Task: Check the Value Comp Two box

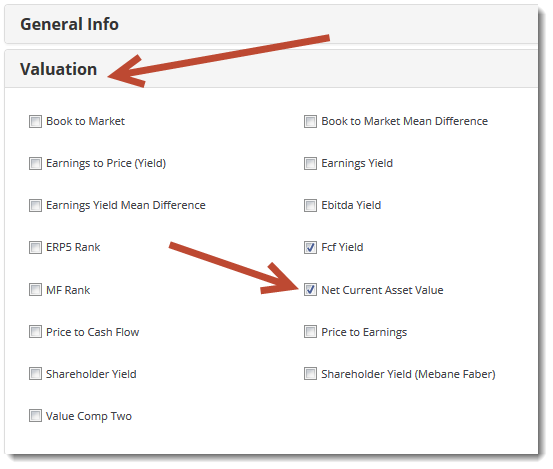Action: coord(35,416)
